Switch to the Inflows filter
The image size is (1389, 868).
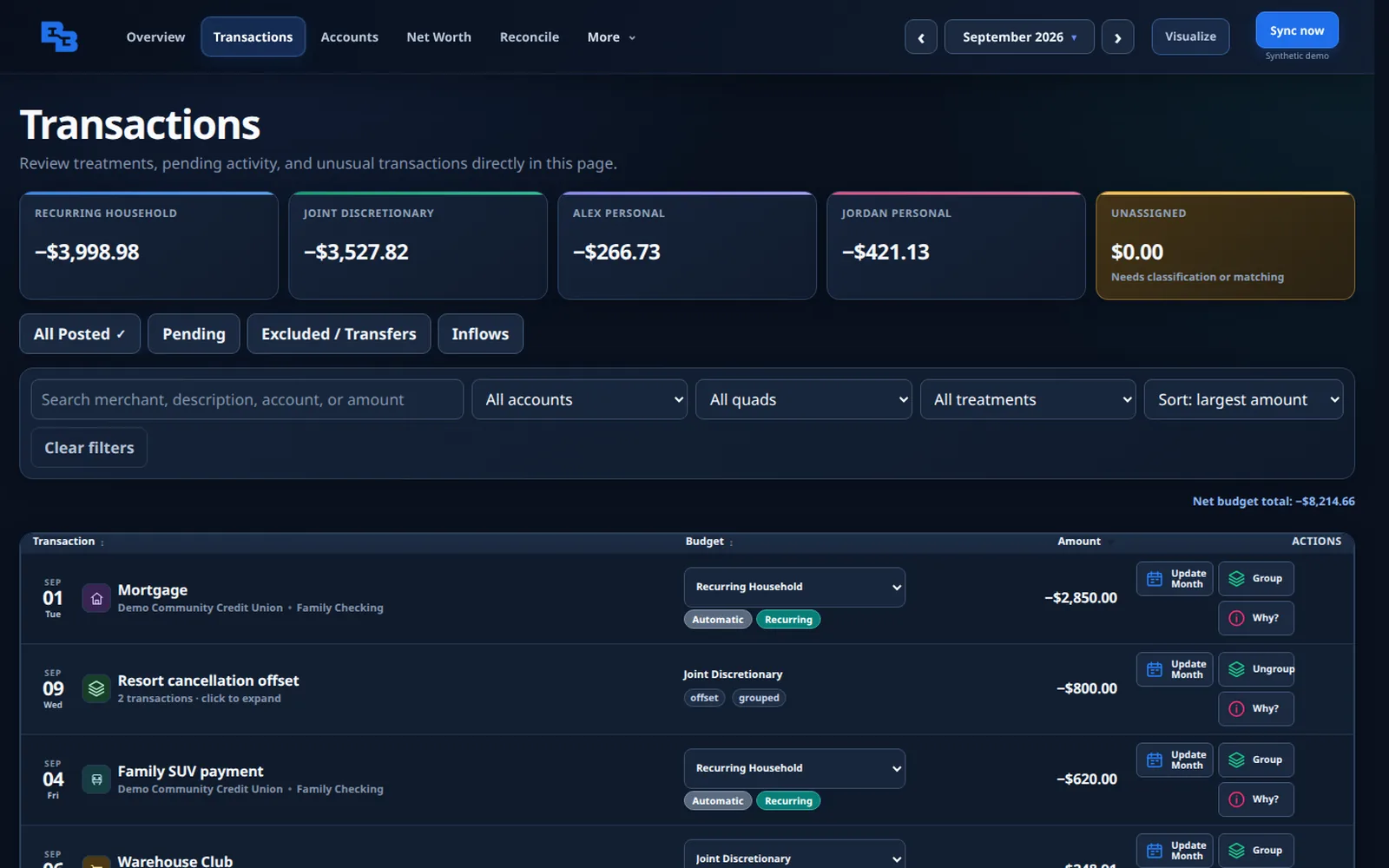click(x=480, y=334)
